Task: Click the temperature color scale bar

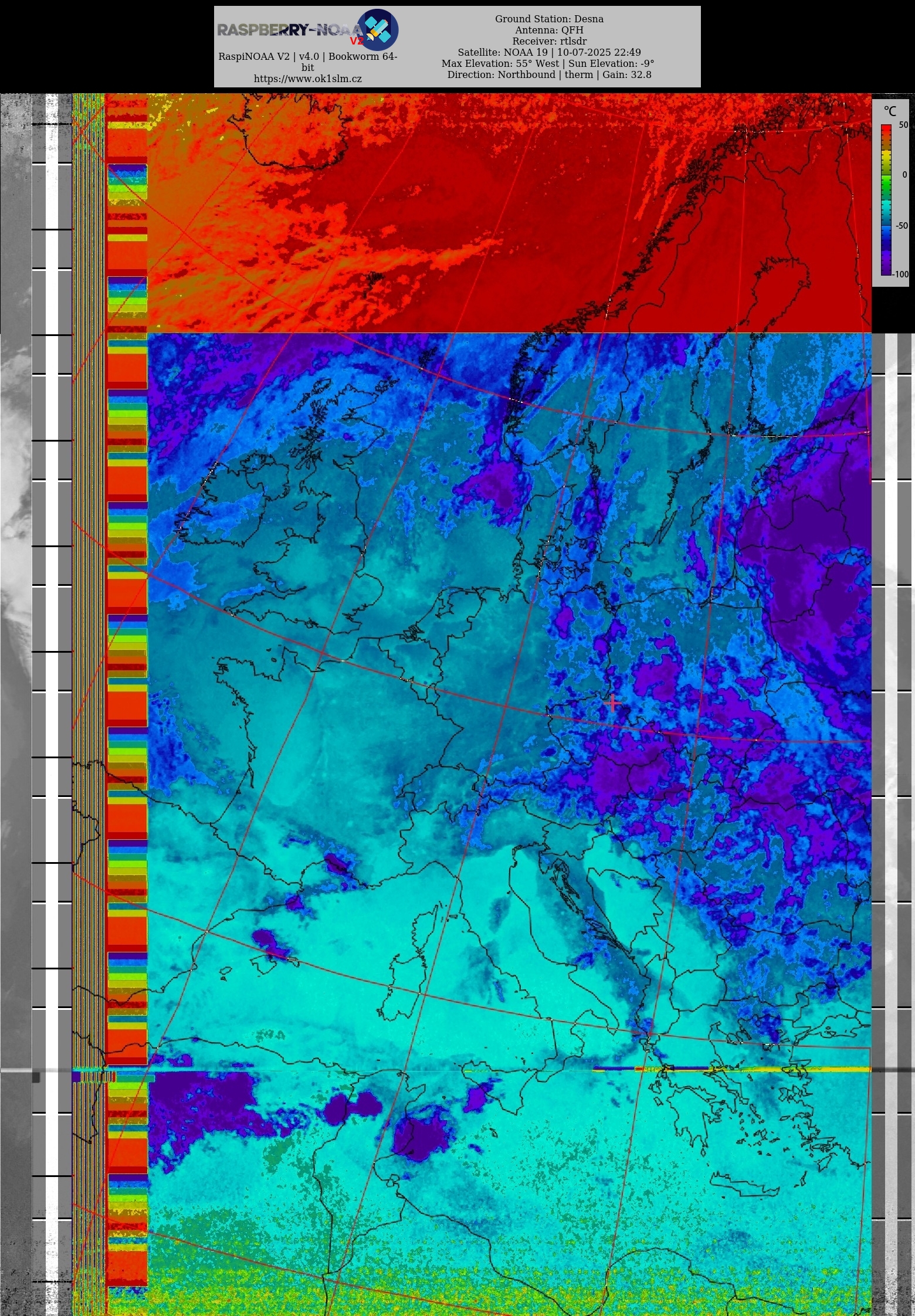Action: [886, 200]
